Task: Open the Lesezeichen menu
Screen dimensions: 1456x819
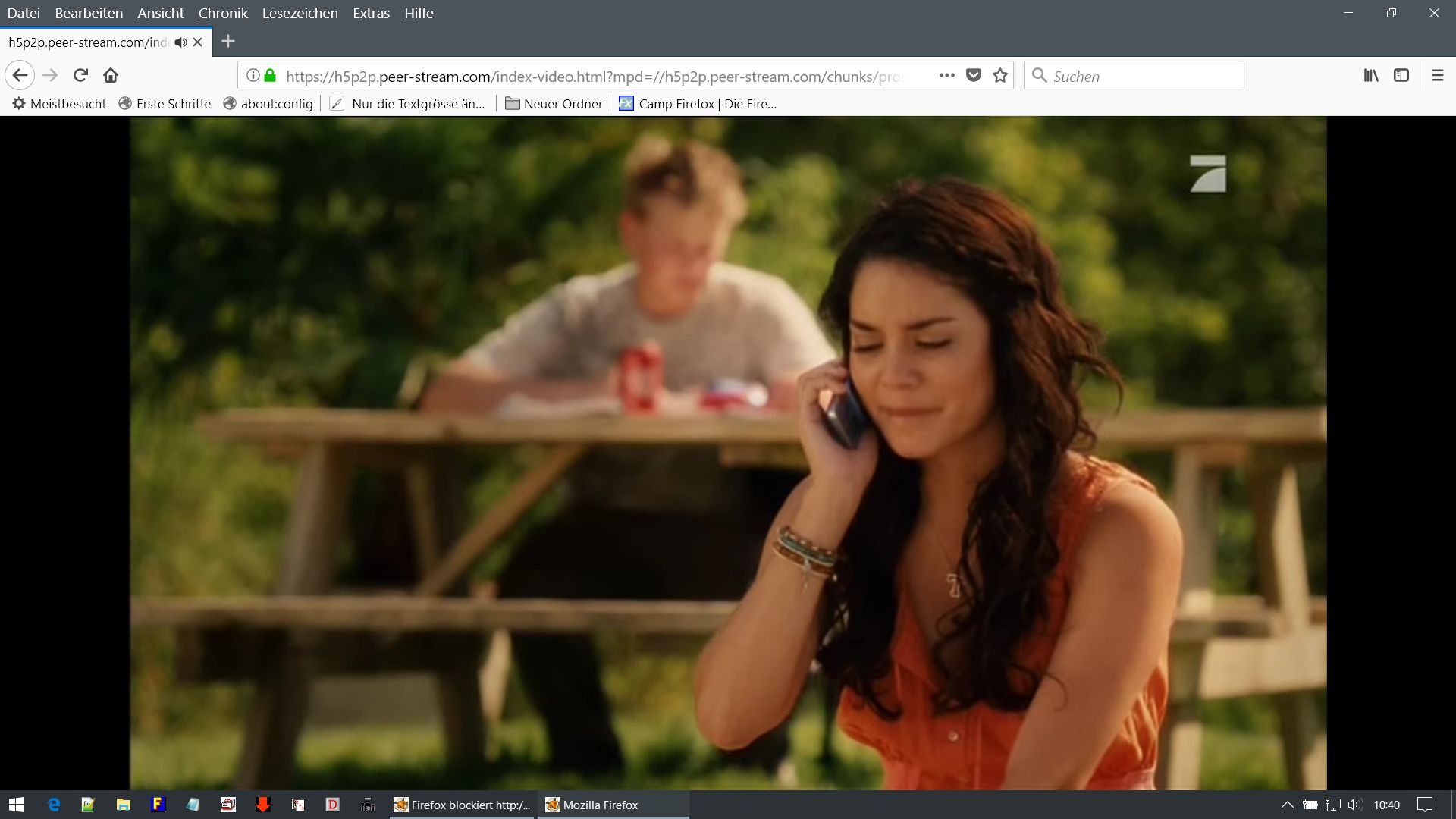Action: tap(300, 13)
